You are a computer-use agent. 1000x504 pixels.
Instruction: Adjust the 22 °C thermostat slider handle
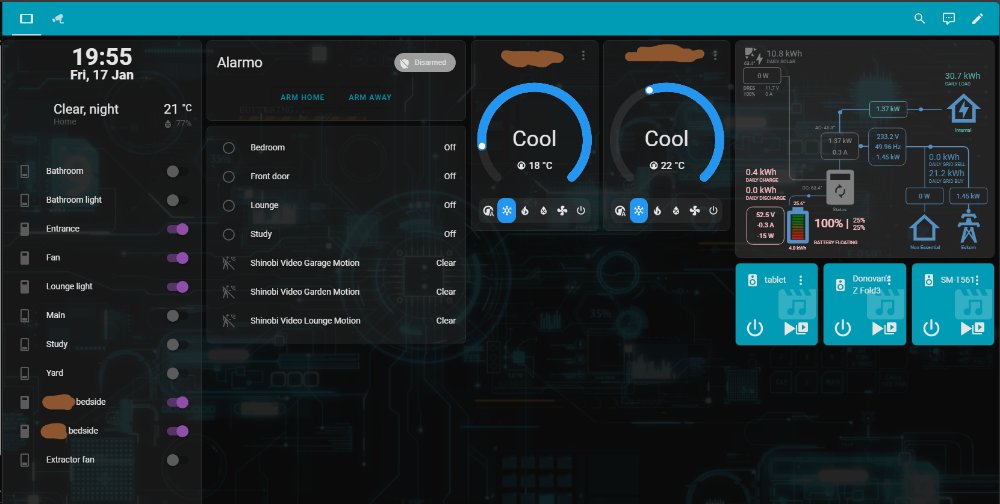pyautogui.click(x=649, y=91)
